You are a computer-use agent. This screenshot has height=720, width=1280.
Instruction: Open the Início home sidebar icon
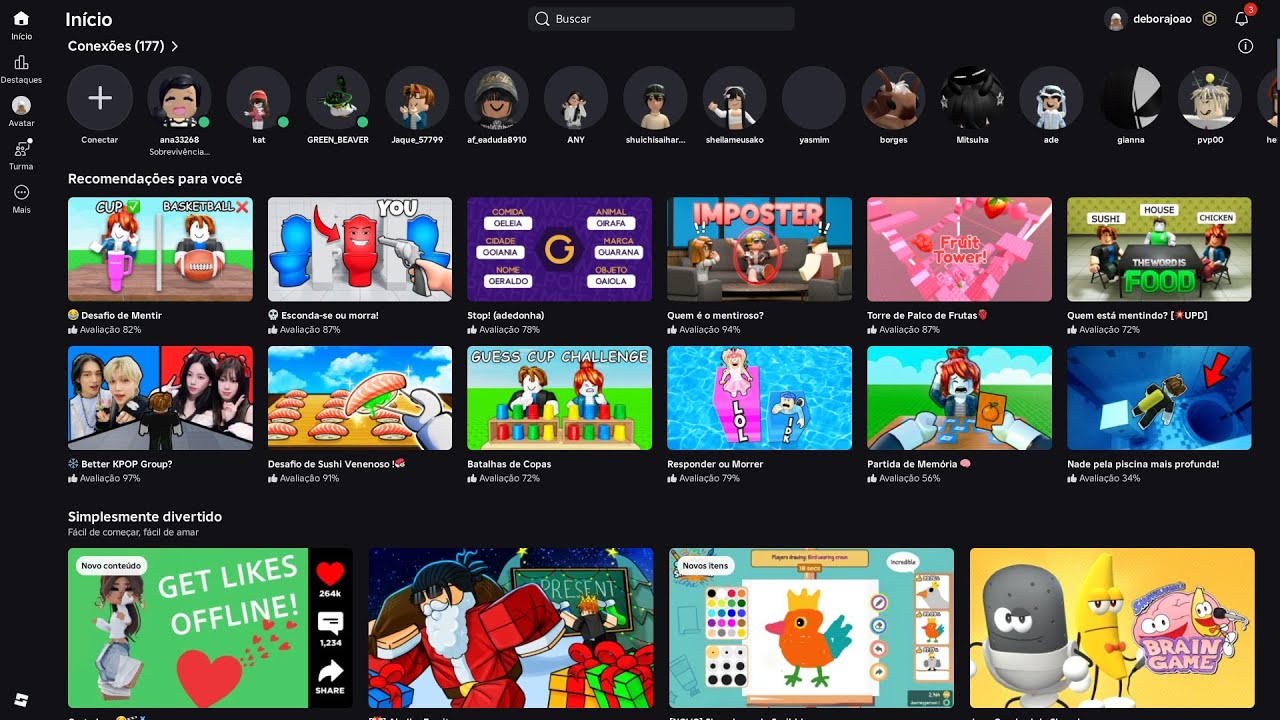tap(21, 19)
